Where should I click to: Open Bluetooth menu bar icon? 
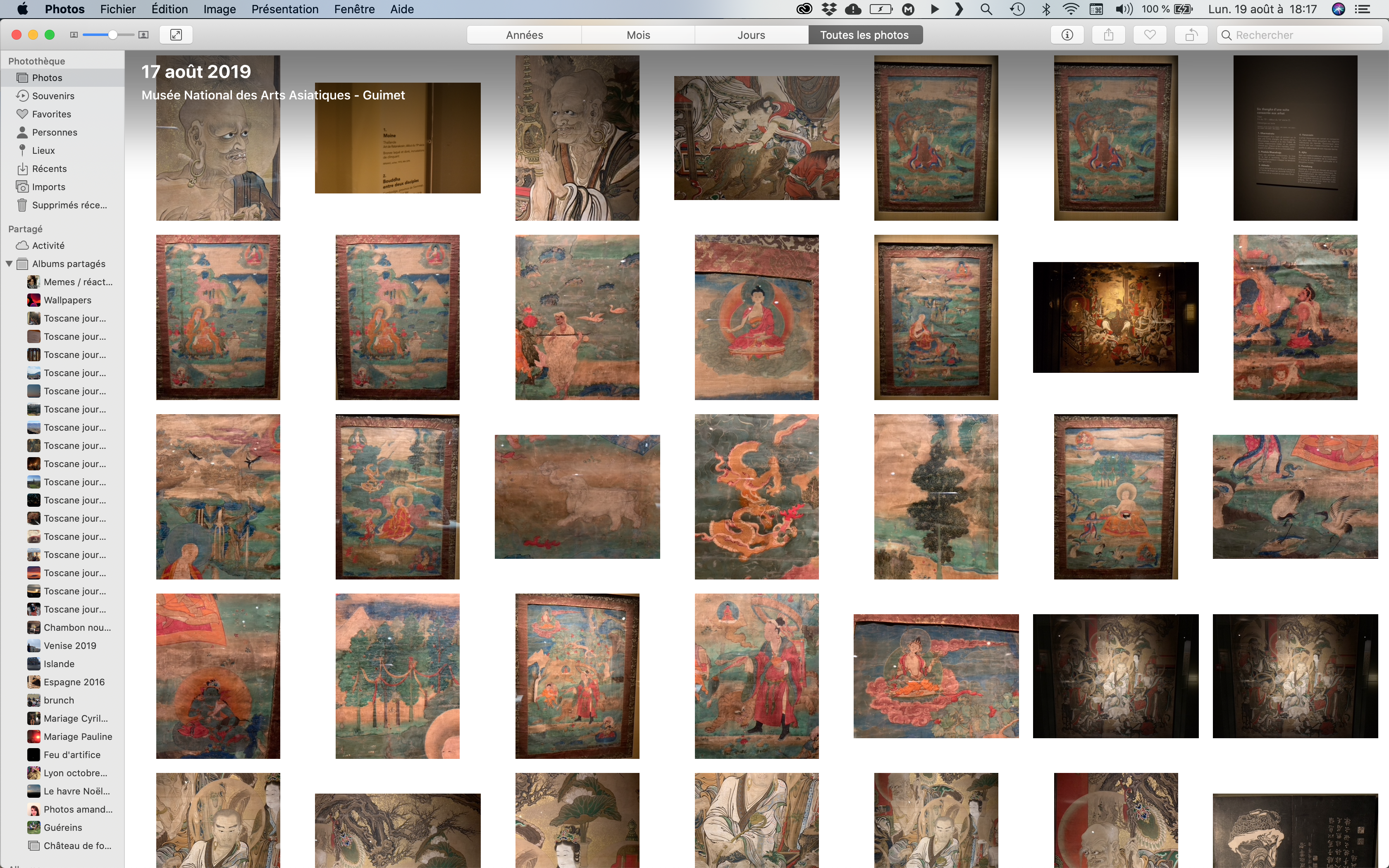click(1046, 9)
